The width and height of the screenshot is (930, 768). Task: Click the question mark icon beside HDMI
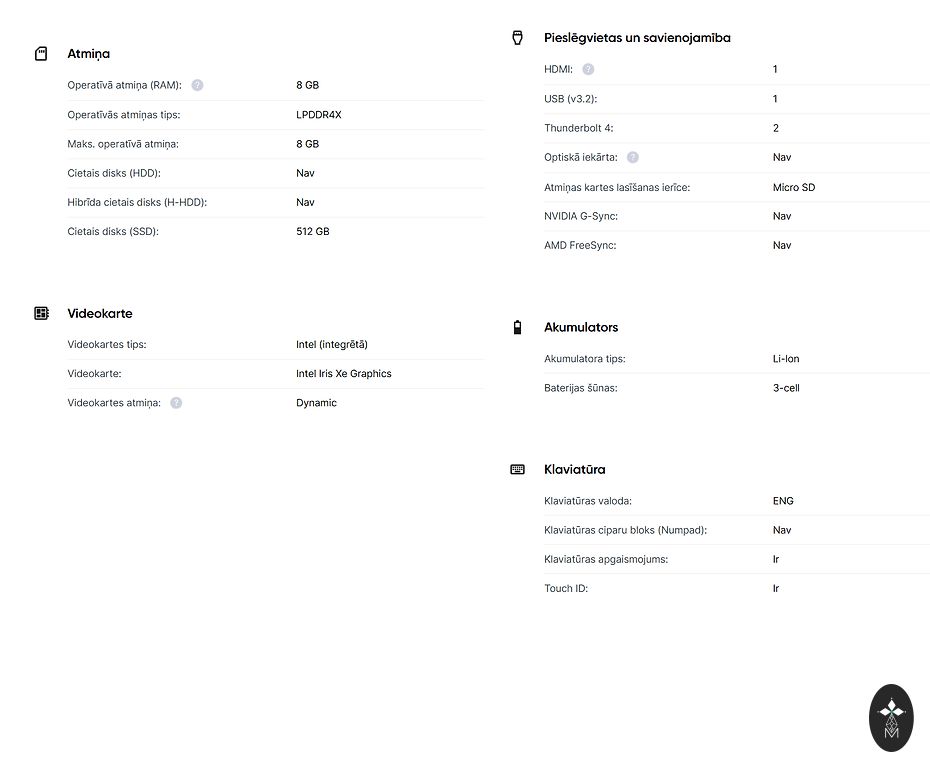pyautogui.click(x=588, y=69)
